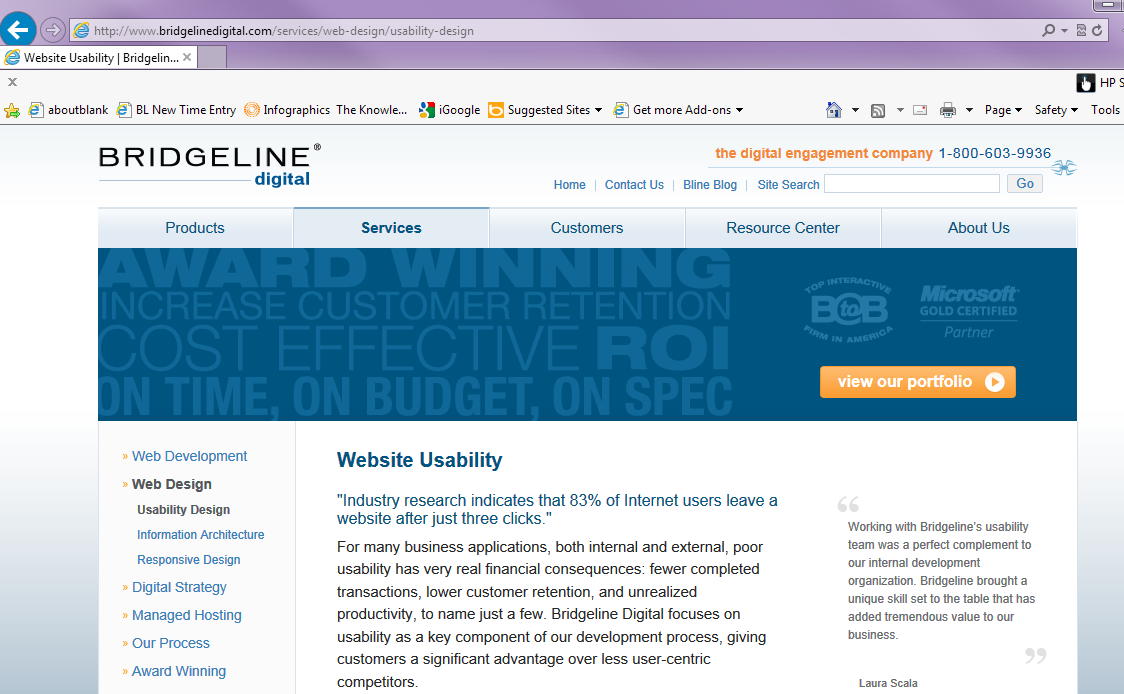Screen dimensions: 1124x694
Task: Open the iGoogle favorite
Action: [449, 110]
